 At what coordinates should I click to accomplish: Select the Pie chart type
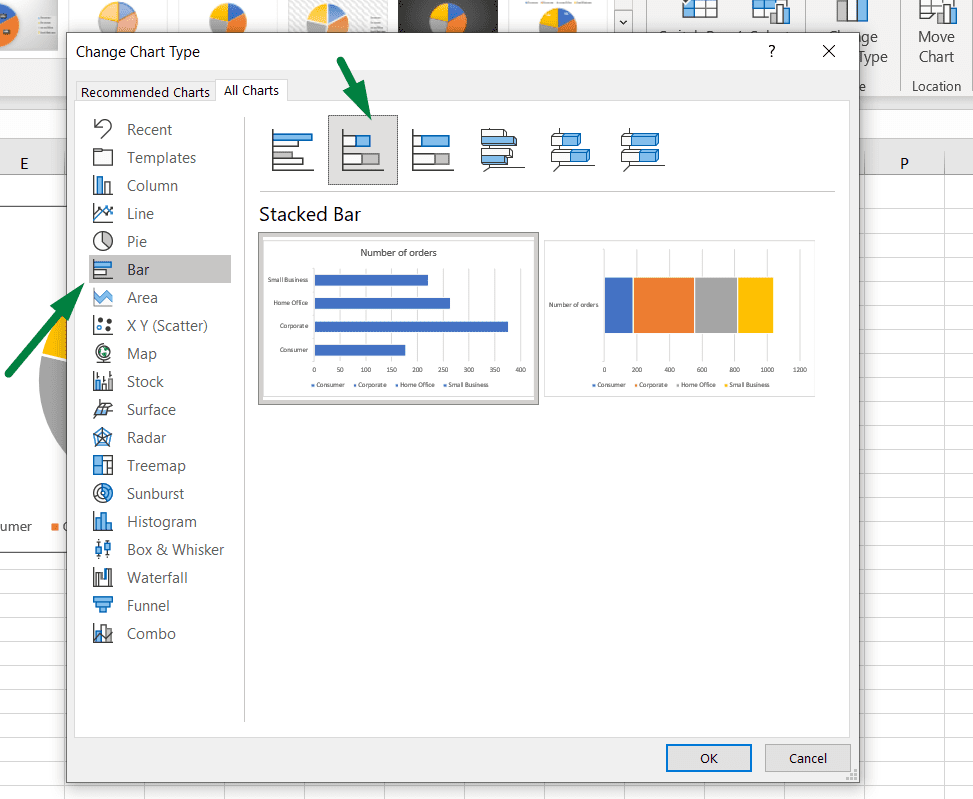148,241
